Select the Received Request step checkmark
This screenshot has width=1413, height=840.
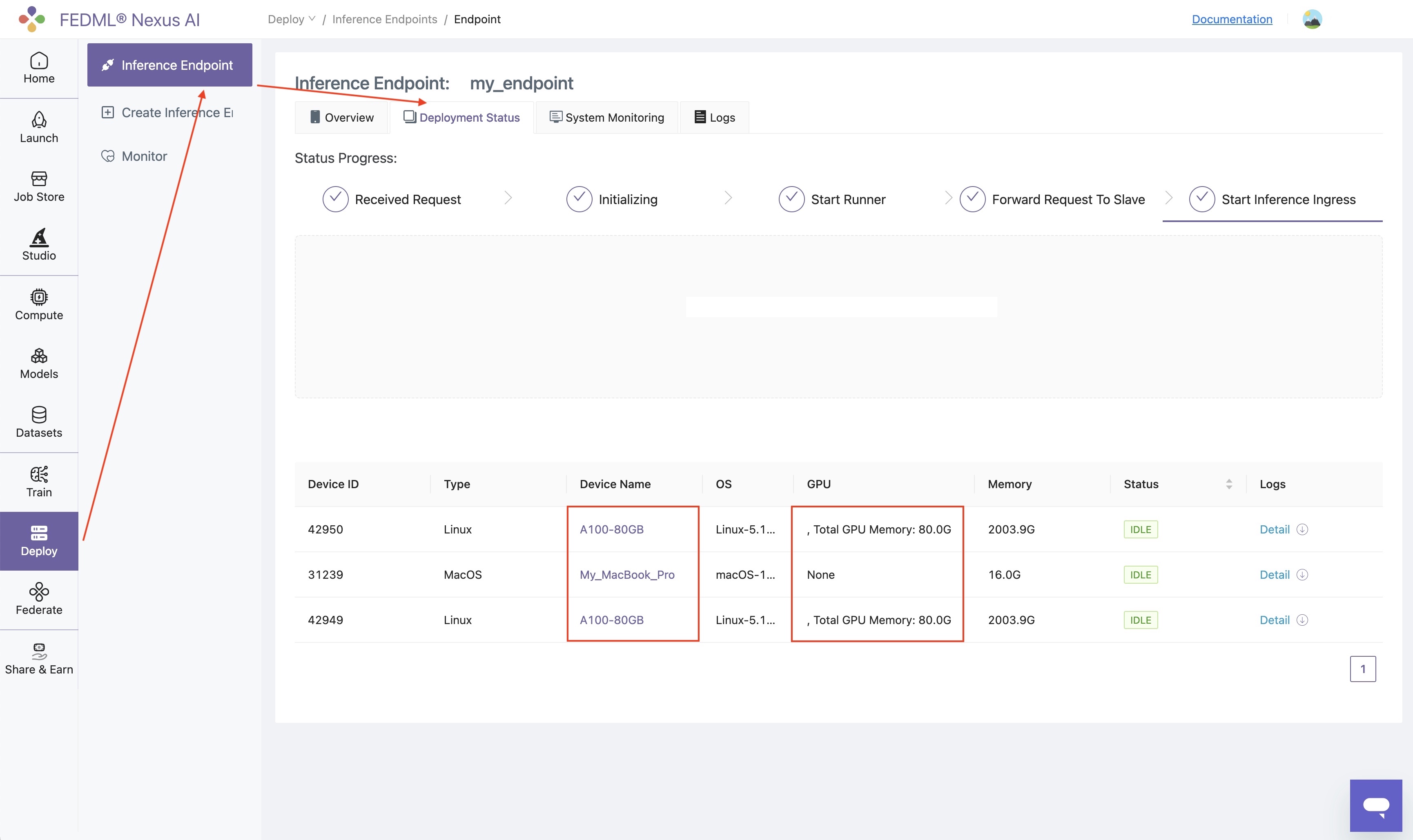pyautogui.click(x=335, y=199)
